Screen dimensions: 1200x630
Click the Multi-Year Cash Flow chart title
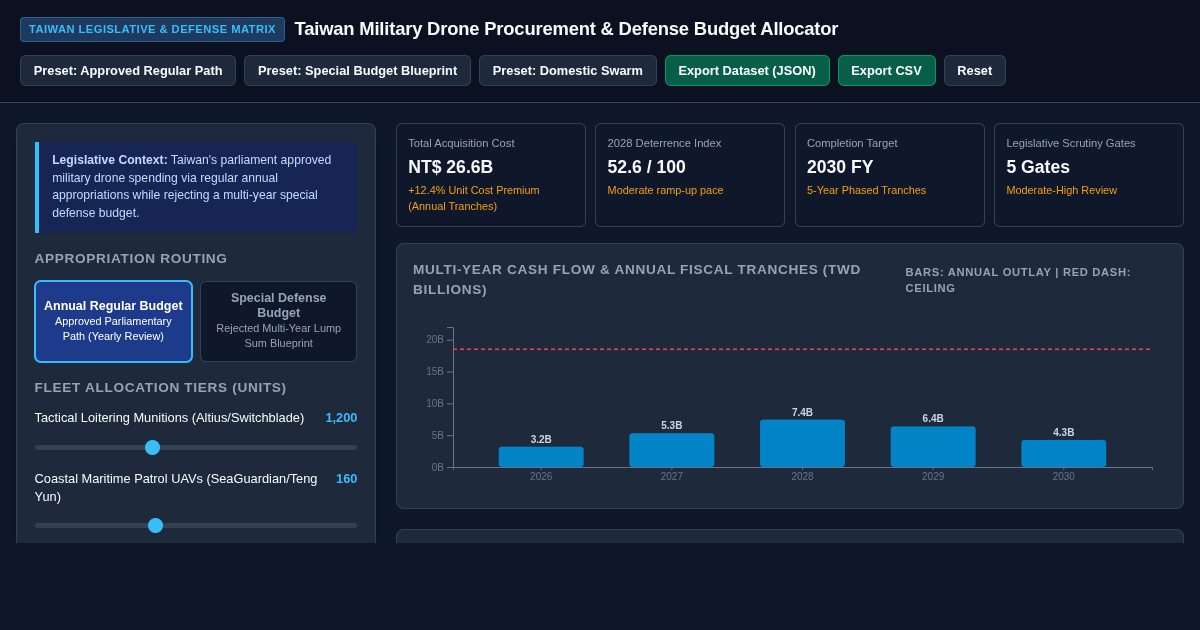637,279
